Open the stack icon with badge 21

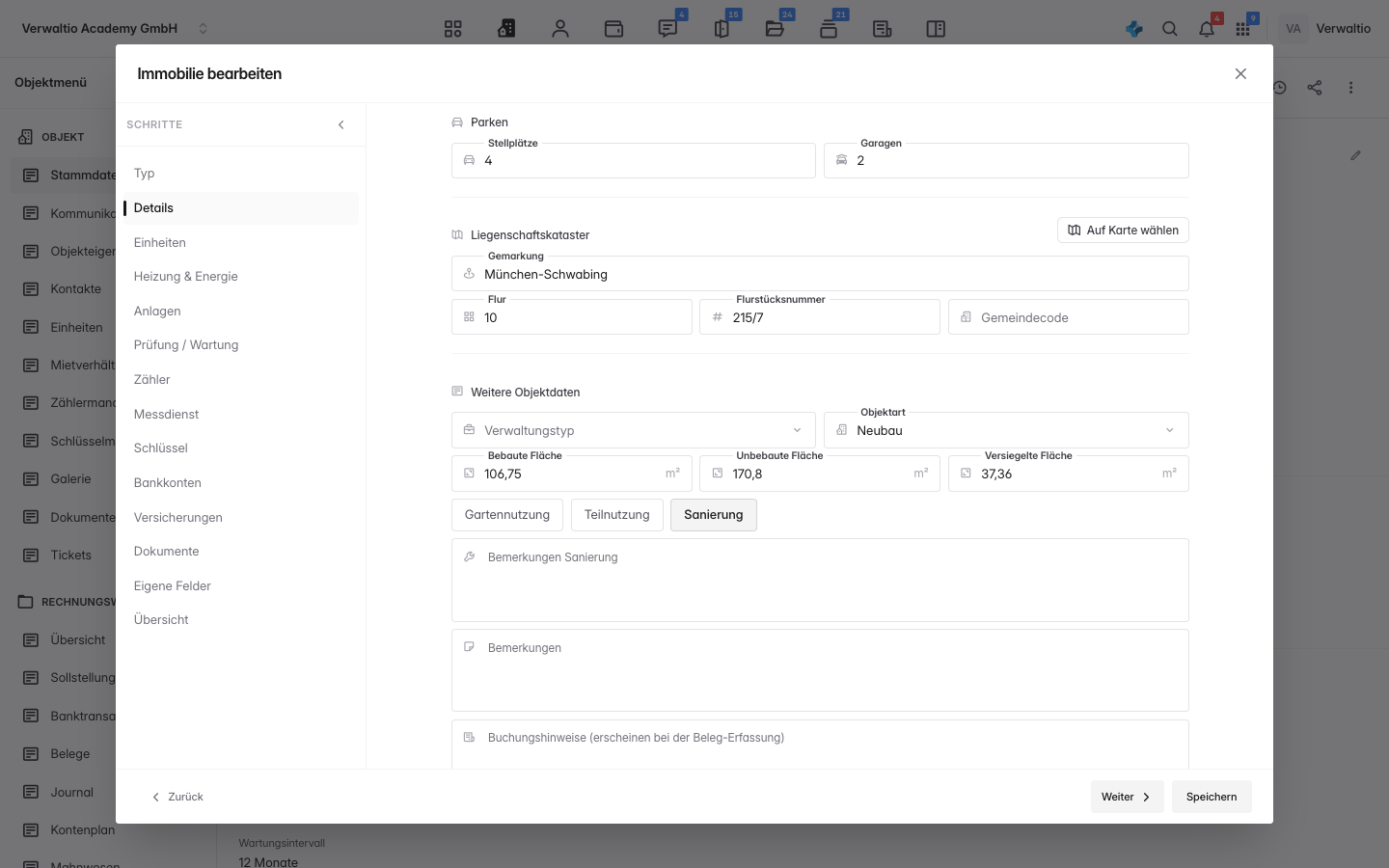(829, 29)
